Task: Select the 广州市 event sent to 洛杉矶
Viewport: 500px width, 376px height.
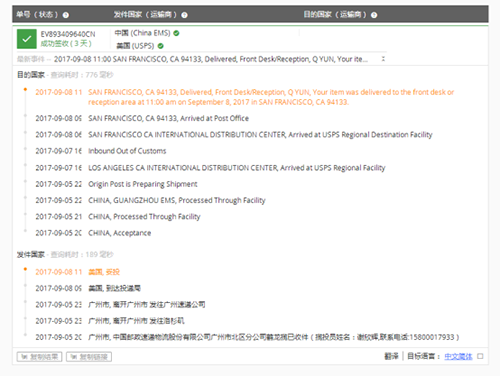Action: click(110, 321)
